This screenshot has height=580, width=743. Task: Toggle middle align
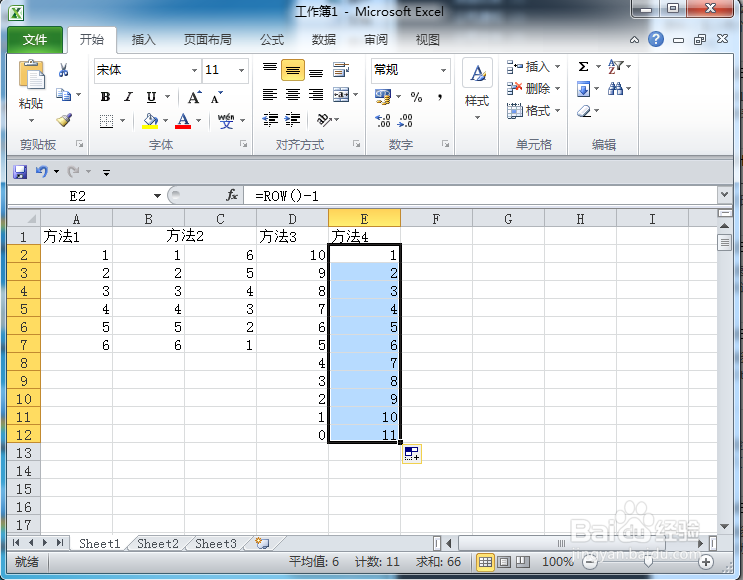tap(293, 70)
